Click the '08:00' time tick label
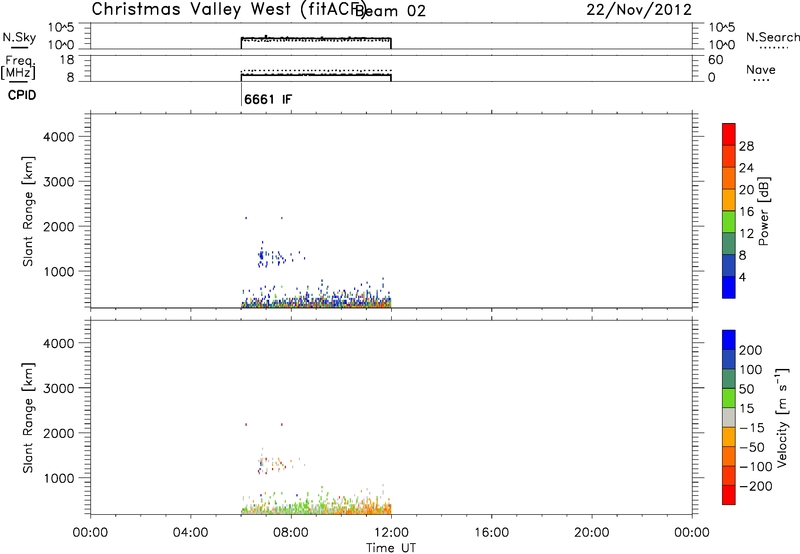The width and height of the screenshot is (800, 554). tap(291, 533)
